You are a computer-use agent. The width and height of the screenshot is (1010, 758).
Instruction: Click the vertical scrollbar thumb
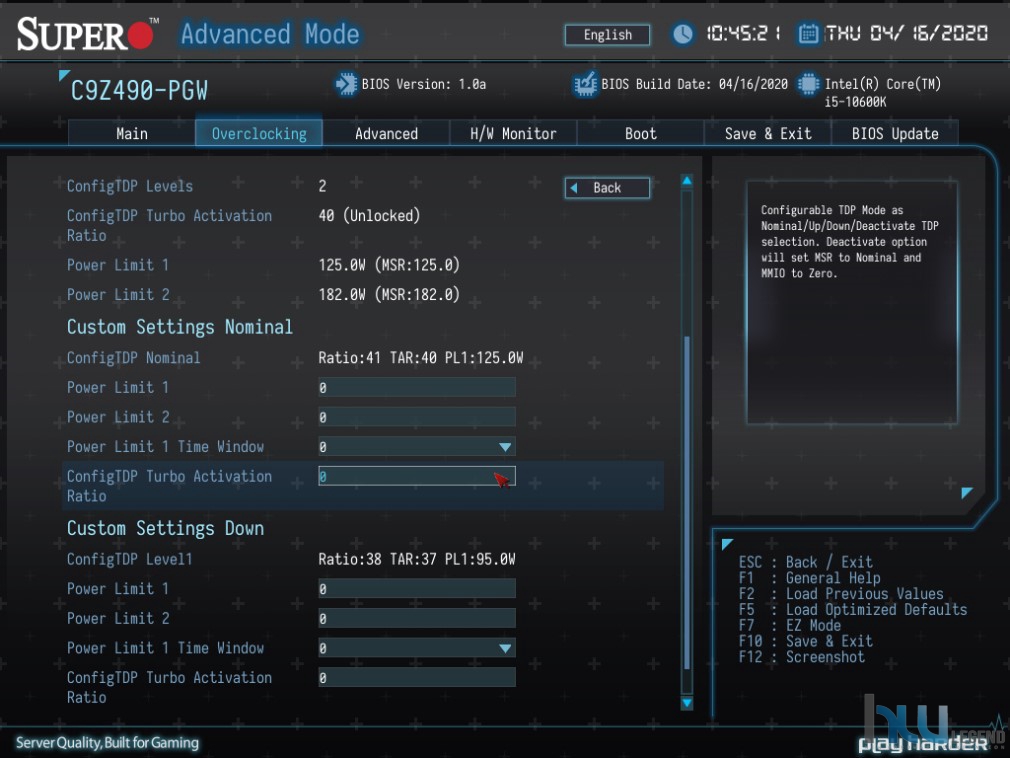[x=687, y=503]
